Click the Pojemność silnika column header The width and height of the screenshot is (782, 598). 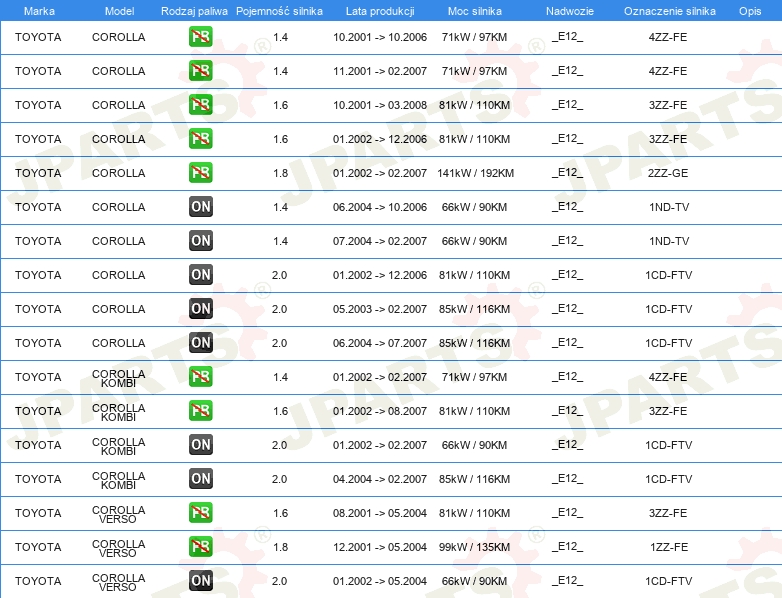pyautogui.click(x=279, y=11)
